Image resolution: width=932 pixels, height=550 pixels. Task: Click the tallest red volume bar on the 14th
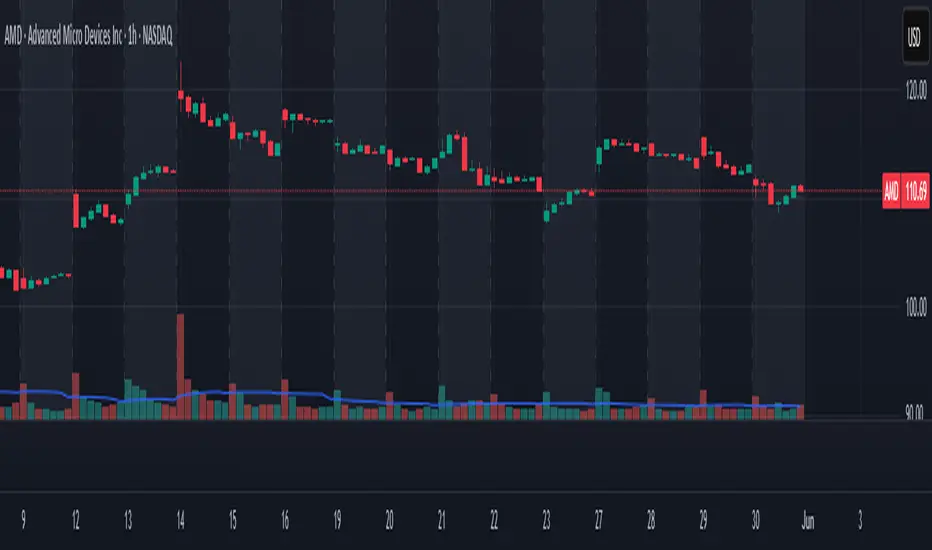pyautogui.click(x=181, y=367)
